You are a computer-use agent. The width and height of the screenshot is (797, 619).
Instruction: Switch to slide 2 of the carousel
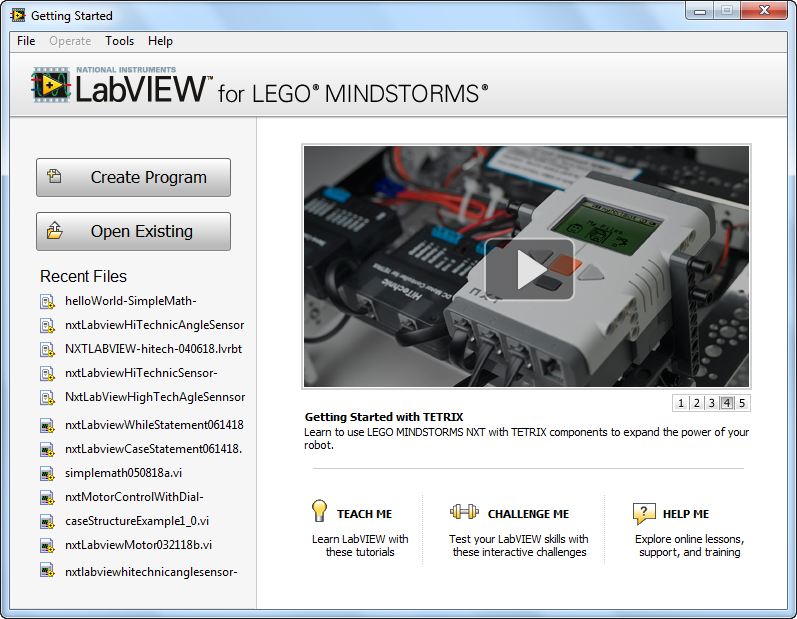[696, 403]
